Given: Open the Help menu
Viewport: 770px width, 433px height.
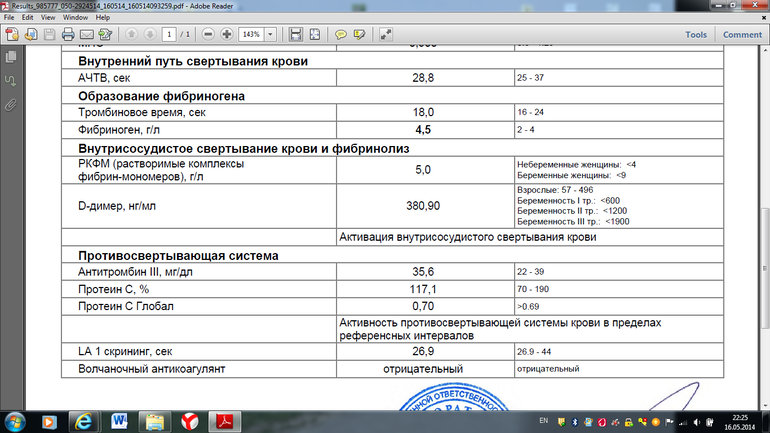Looking at the screenshot, I should pyautogui.click(x=103, y=18).
